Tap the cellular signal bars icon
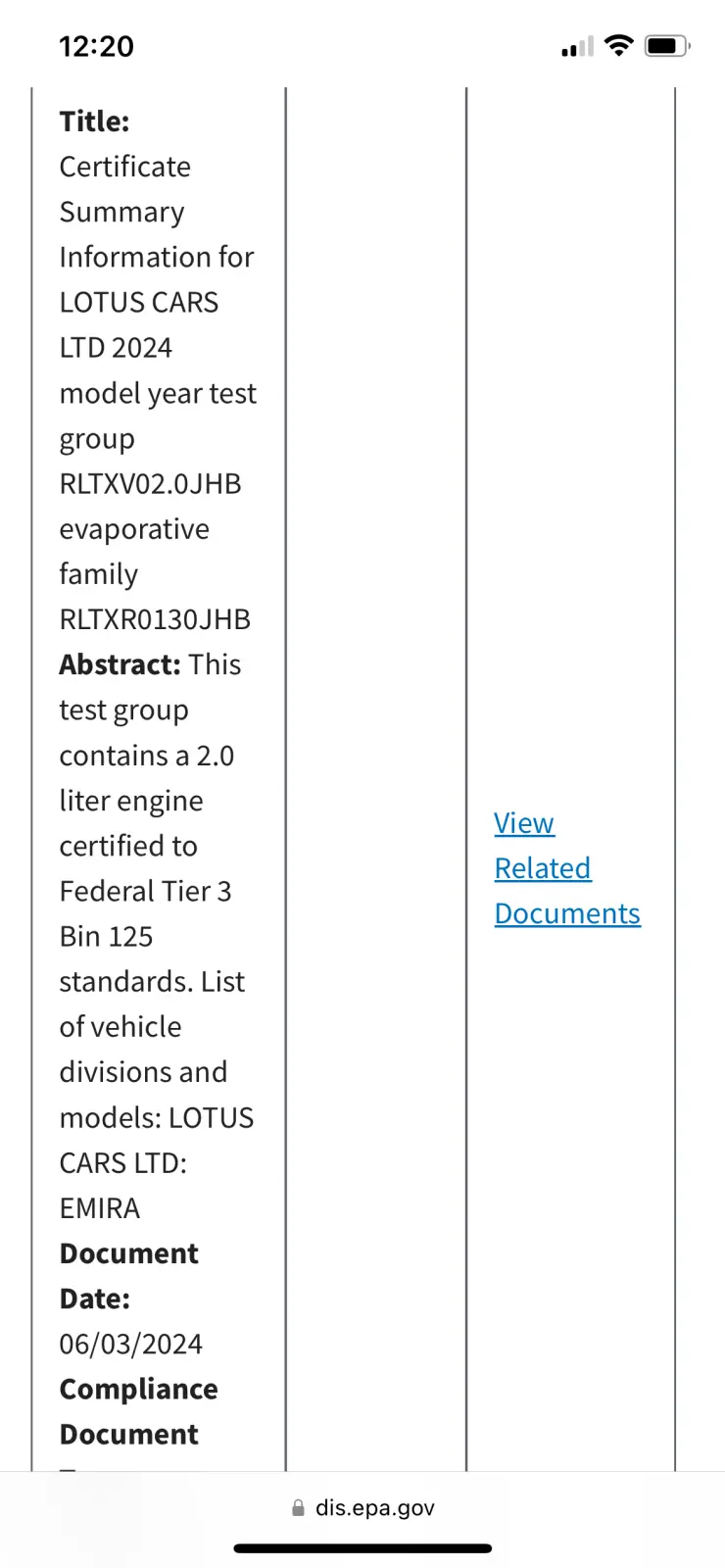This screenshot has height=1568, width=725. pos(577,46)
